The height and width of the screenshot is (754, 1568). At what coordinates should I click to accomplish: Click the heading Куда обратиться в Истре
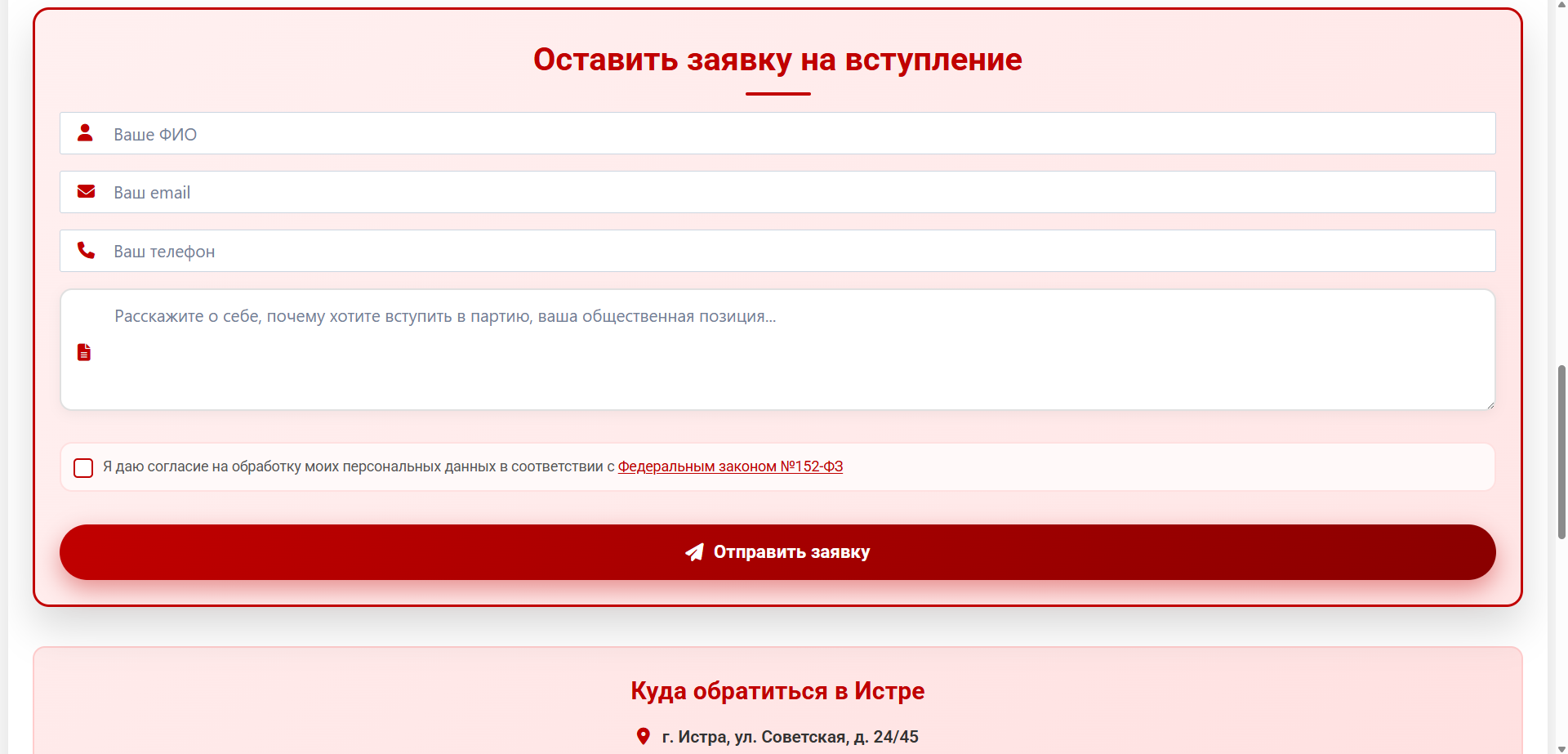click(x=777, y=691)
